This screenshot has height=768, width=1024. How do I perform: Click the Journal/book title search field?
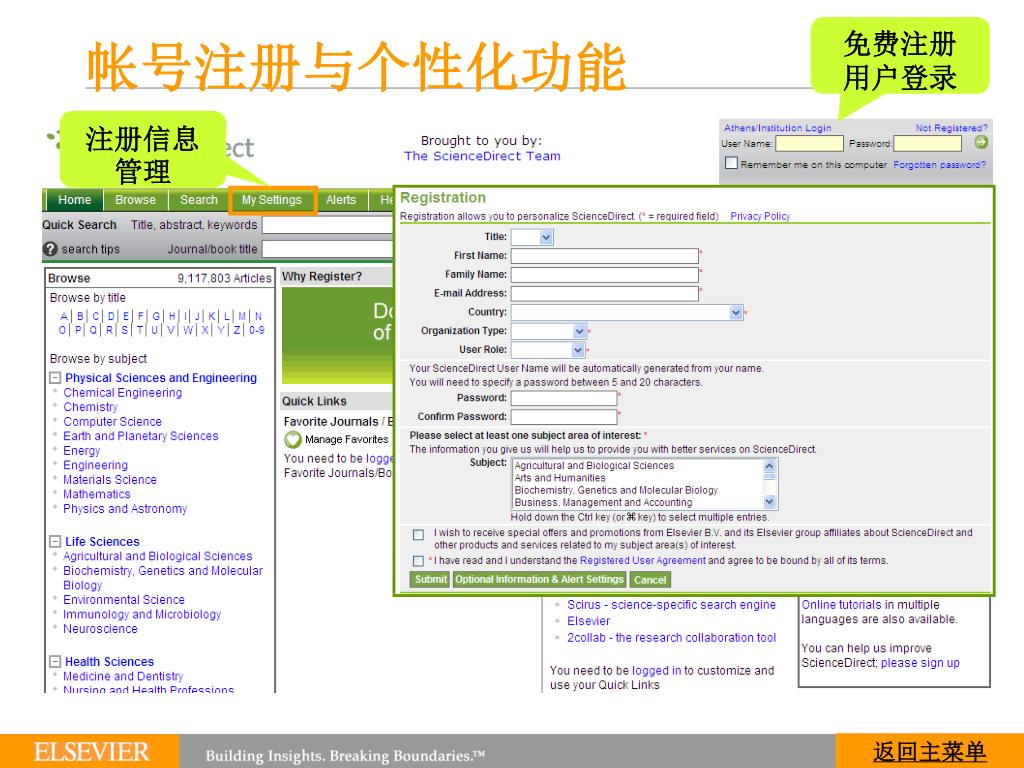[327, 249]
